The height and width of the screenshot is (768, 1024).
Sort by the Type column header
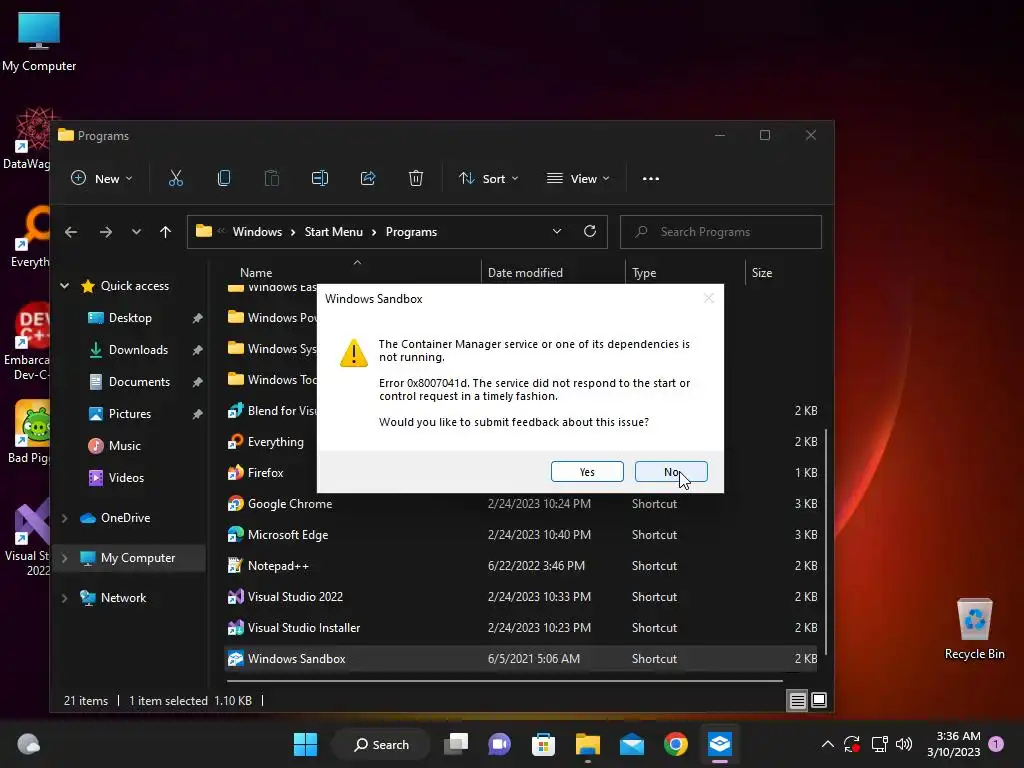point(644,273)
